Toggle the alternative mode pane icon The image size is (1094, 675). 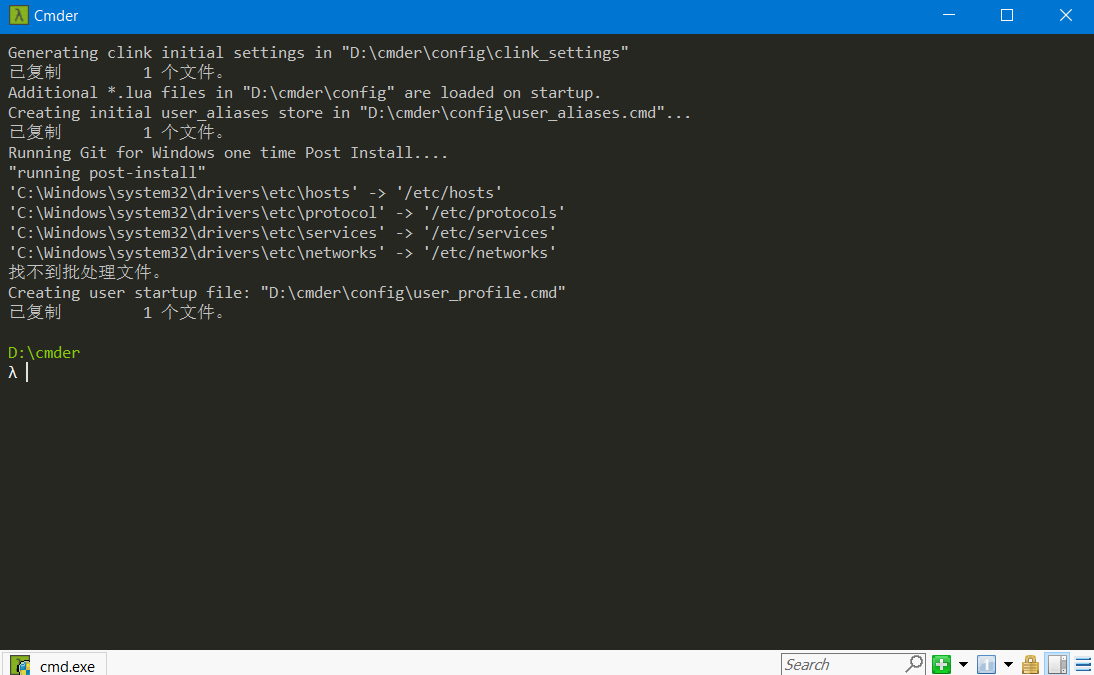(x=1057, y=664)
